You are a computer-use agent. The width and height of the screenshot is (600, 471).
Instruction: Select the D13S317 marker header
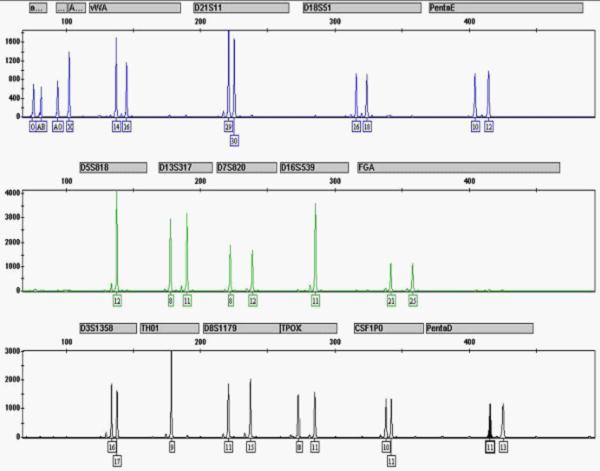pos(185,168)
